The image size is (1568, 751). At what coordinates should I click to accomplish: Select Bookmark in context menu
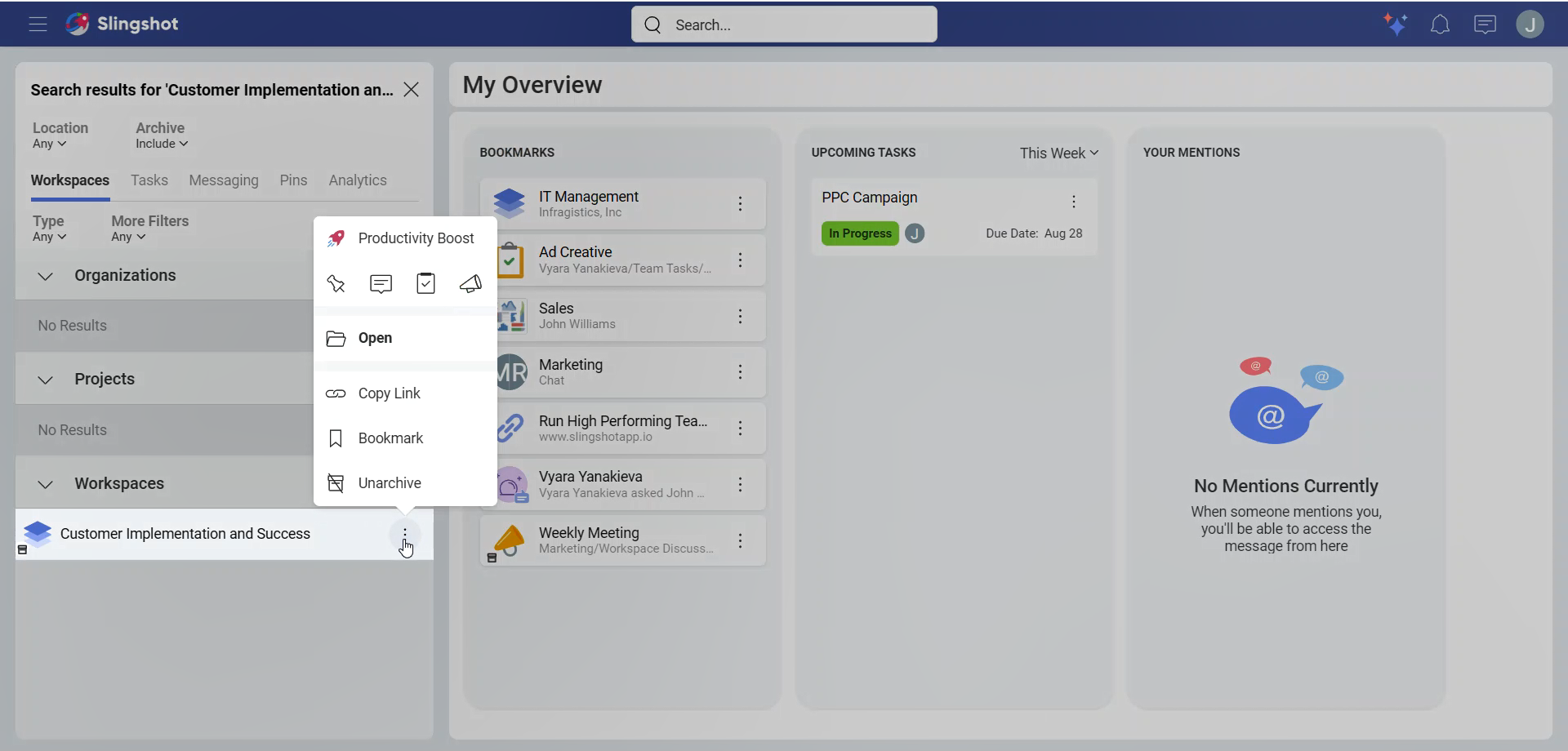click(405, 438)
